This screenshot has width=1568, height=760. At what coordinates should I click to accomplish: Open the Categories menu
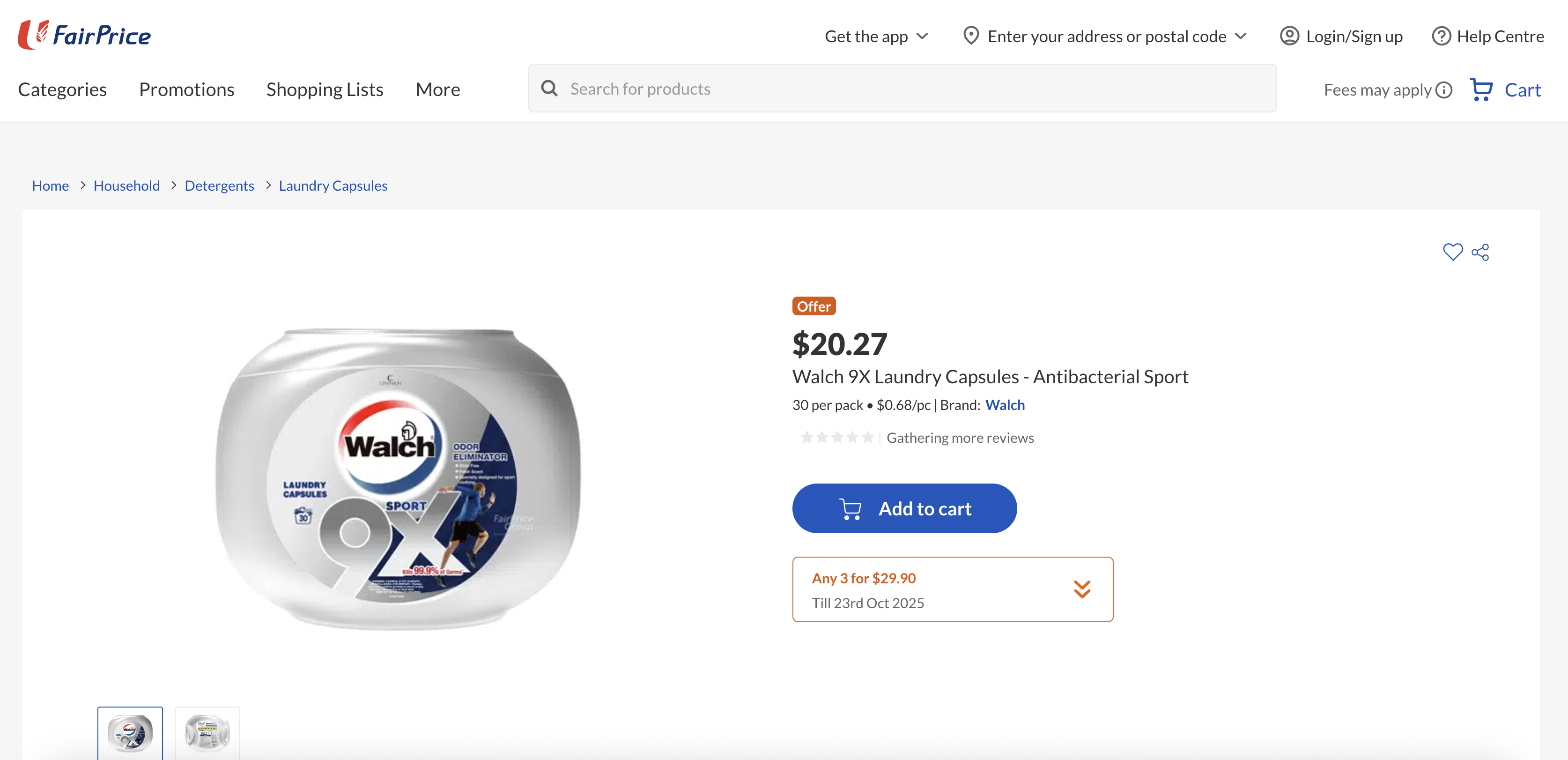click(62, 89)
